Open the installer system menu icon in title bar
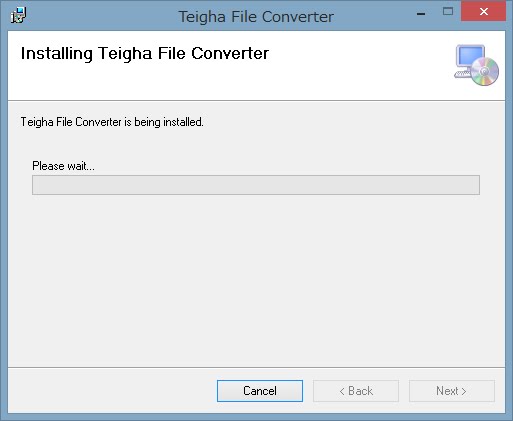The height and width of the screenshot is (421, 513). tap(18, 15)
